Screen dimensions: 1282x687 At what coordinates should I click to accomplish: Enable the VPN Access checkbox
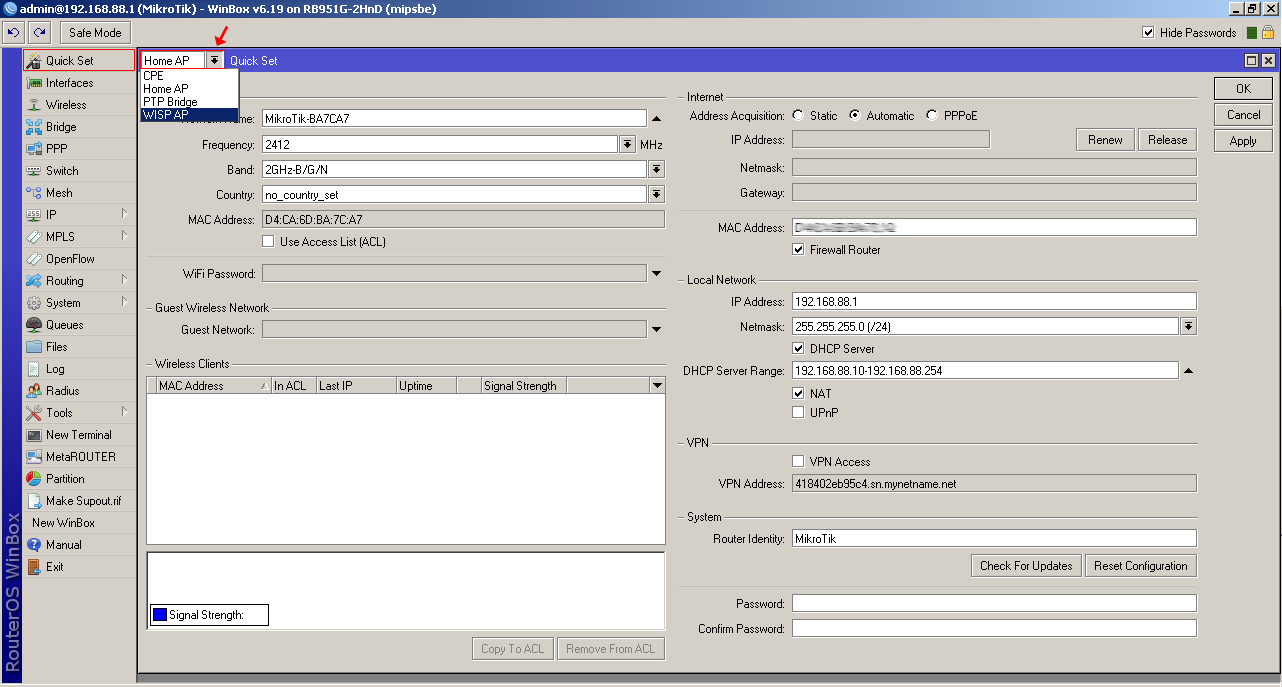(x=798, y=461)
